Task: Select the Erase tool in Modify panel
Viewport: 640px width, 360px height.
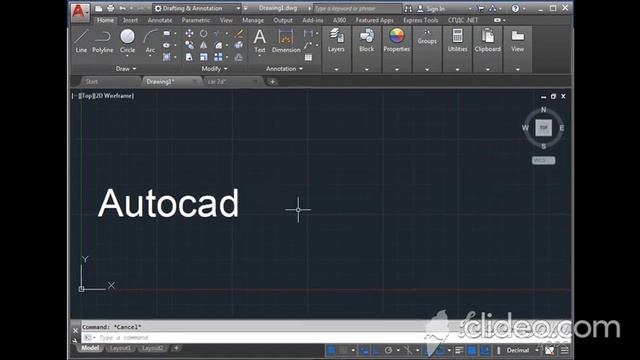Action: (239, 33)
